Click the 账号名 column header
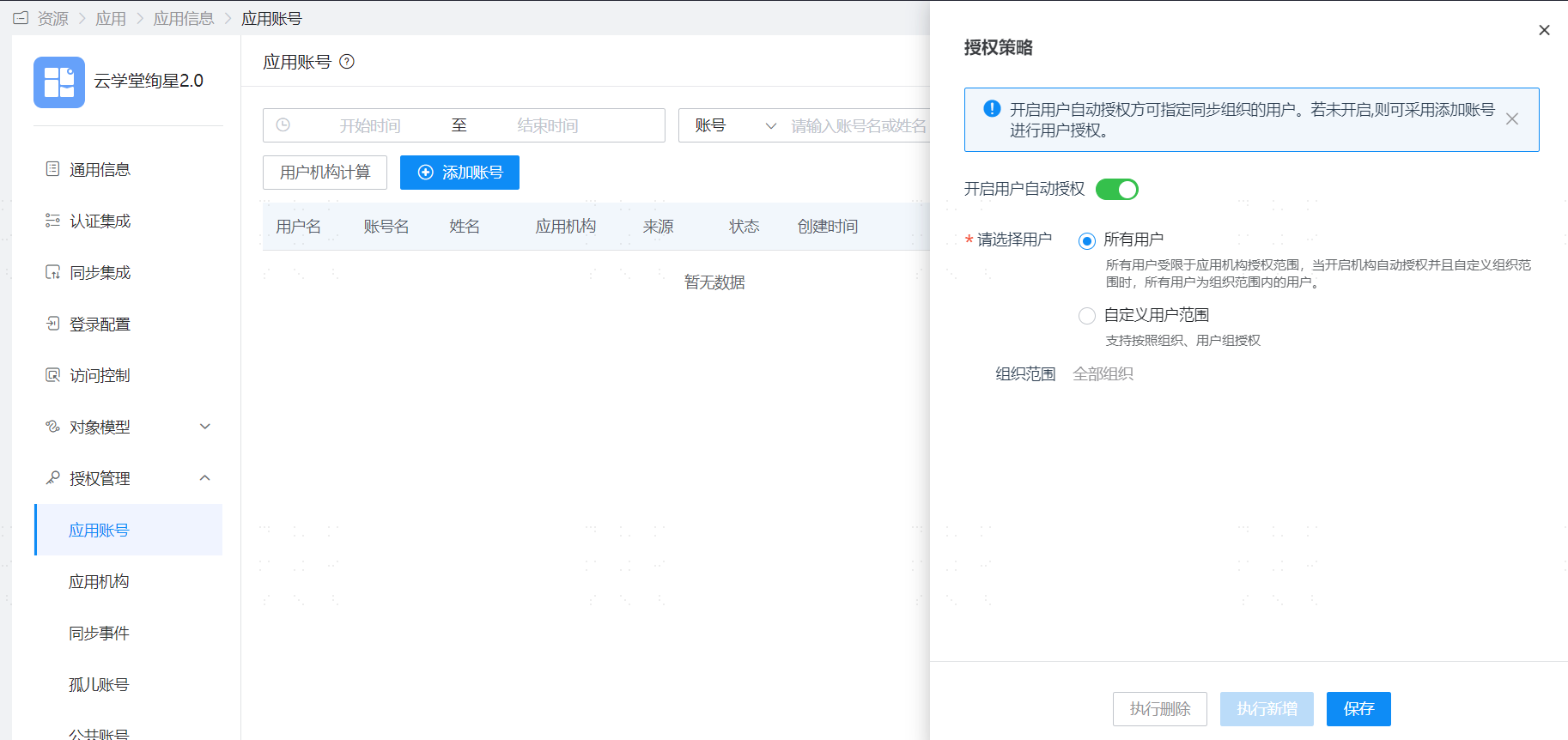This screenshot has width=1568, height=740. tap(386, 227)
